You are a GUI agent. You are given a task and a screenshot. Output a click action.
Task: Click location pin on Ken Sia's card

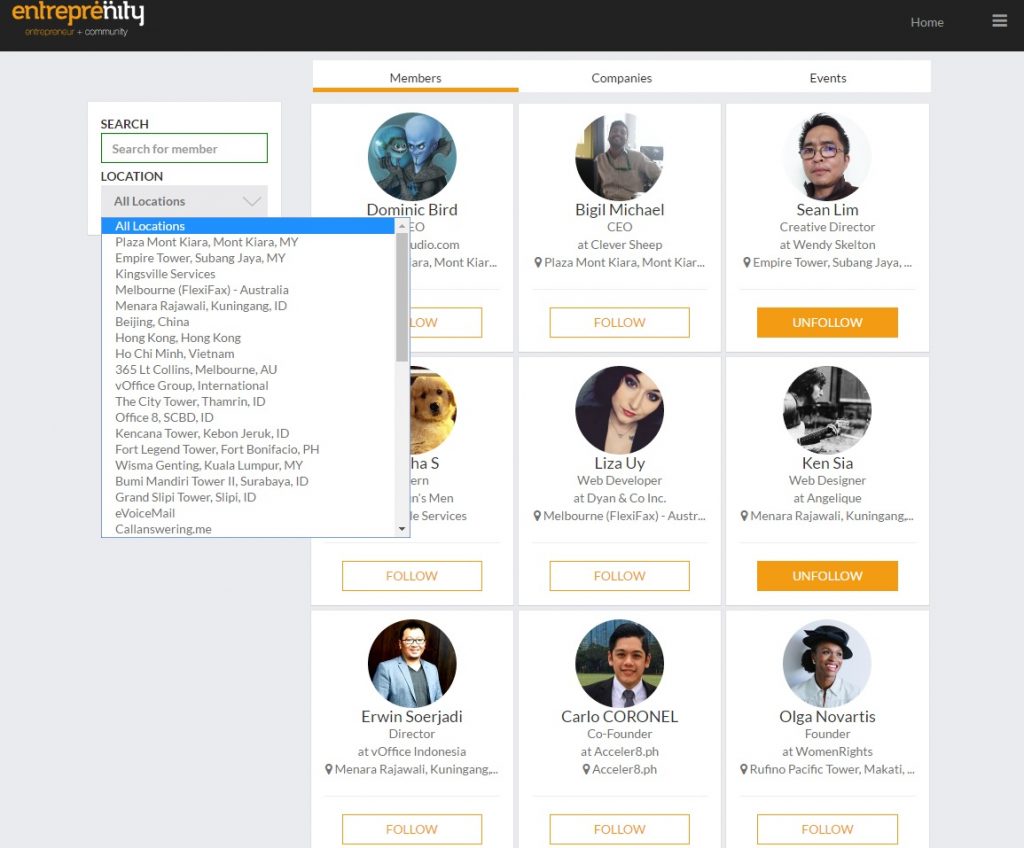click(x=744, y=516)
